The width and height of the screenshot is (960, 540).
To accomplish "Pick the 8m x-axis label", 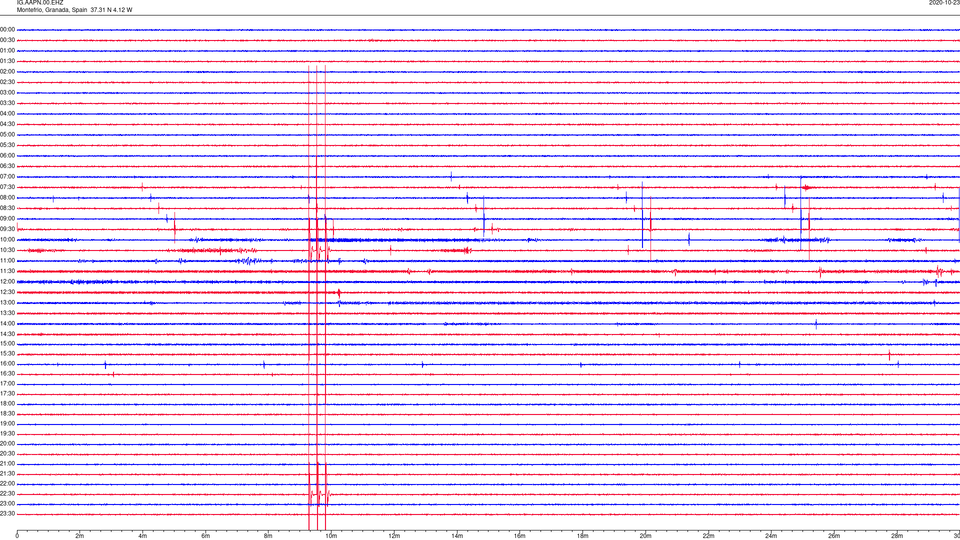I will pyautogui.click(x=268, y=536).
